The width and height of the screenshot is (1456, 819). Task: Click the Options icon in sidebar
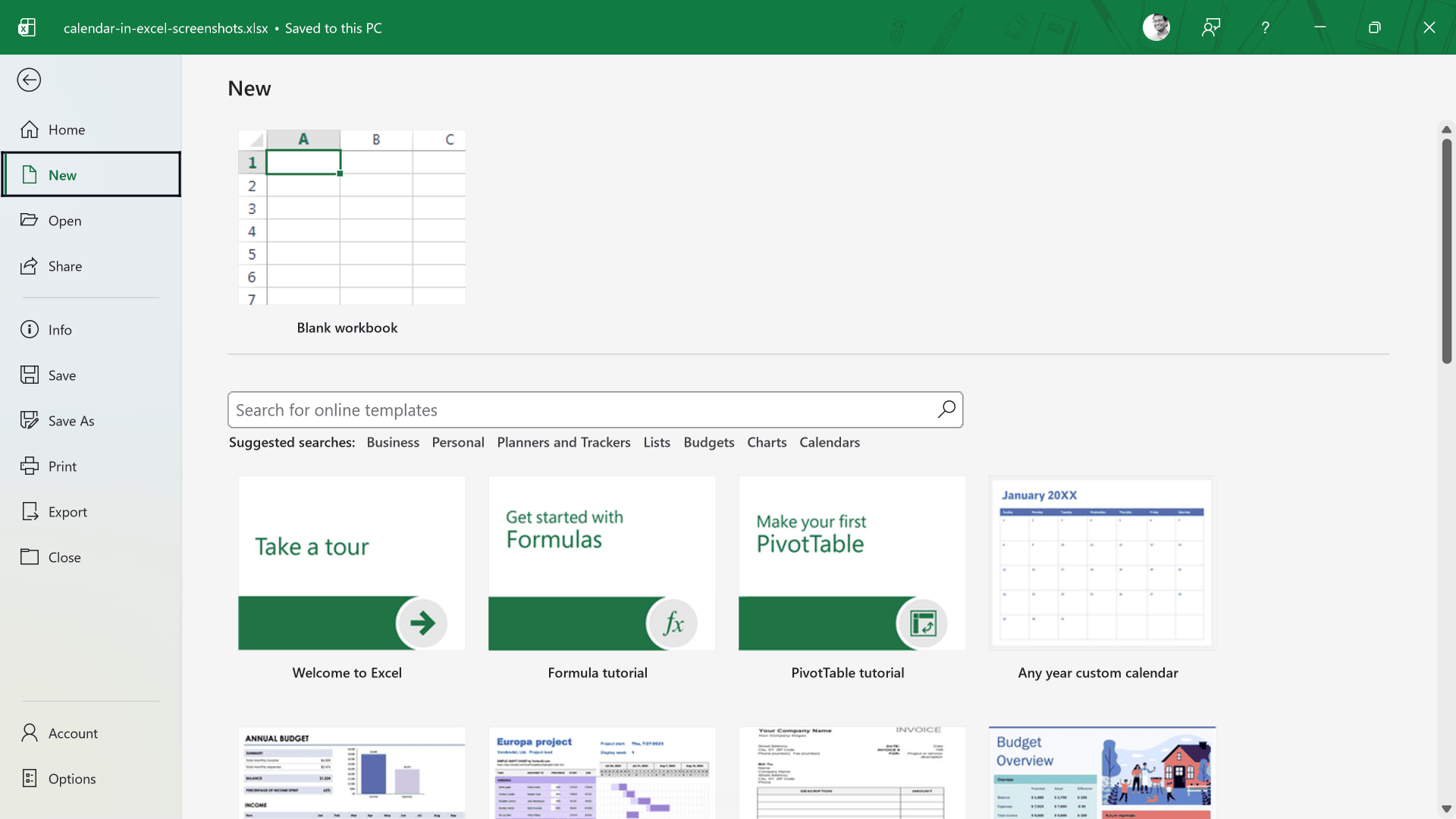(x=29, y=778)
